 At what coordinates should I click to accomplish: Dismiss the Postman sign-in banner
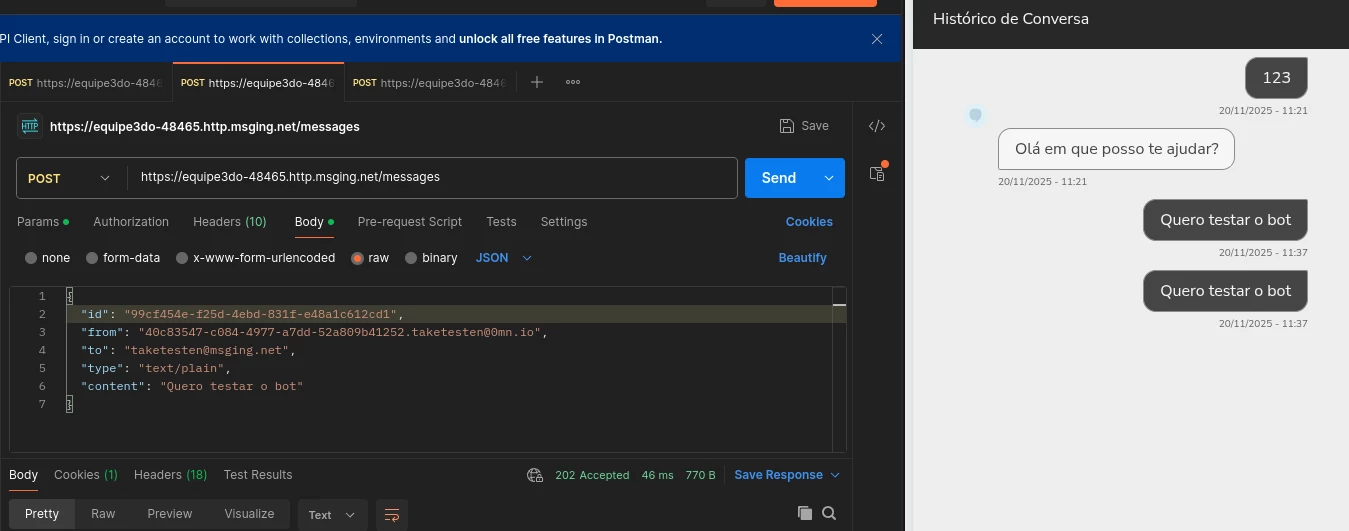877,39
